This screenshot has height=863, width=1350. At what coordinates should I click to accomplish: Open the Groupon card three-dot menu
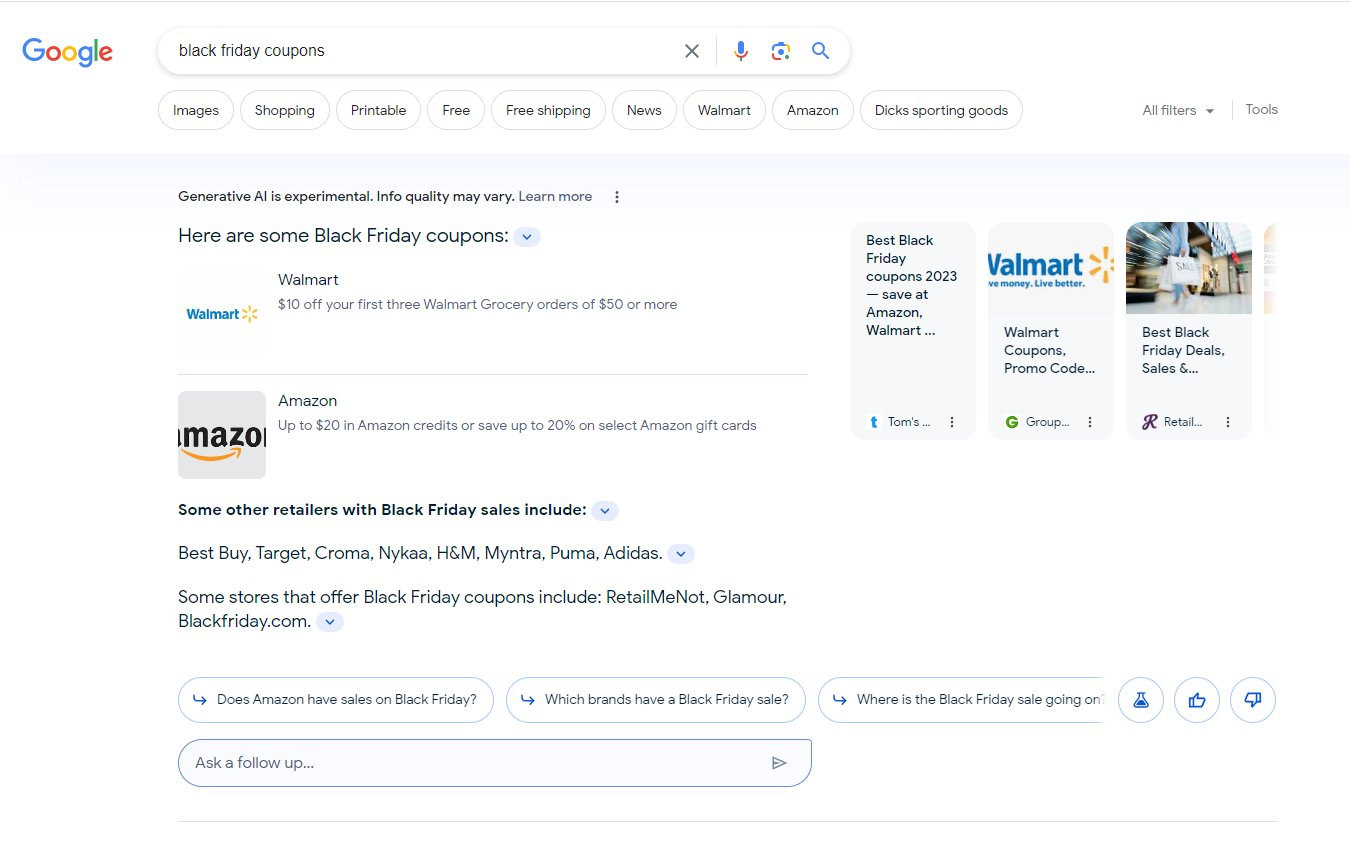click(1090, 422)
